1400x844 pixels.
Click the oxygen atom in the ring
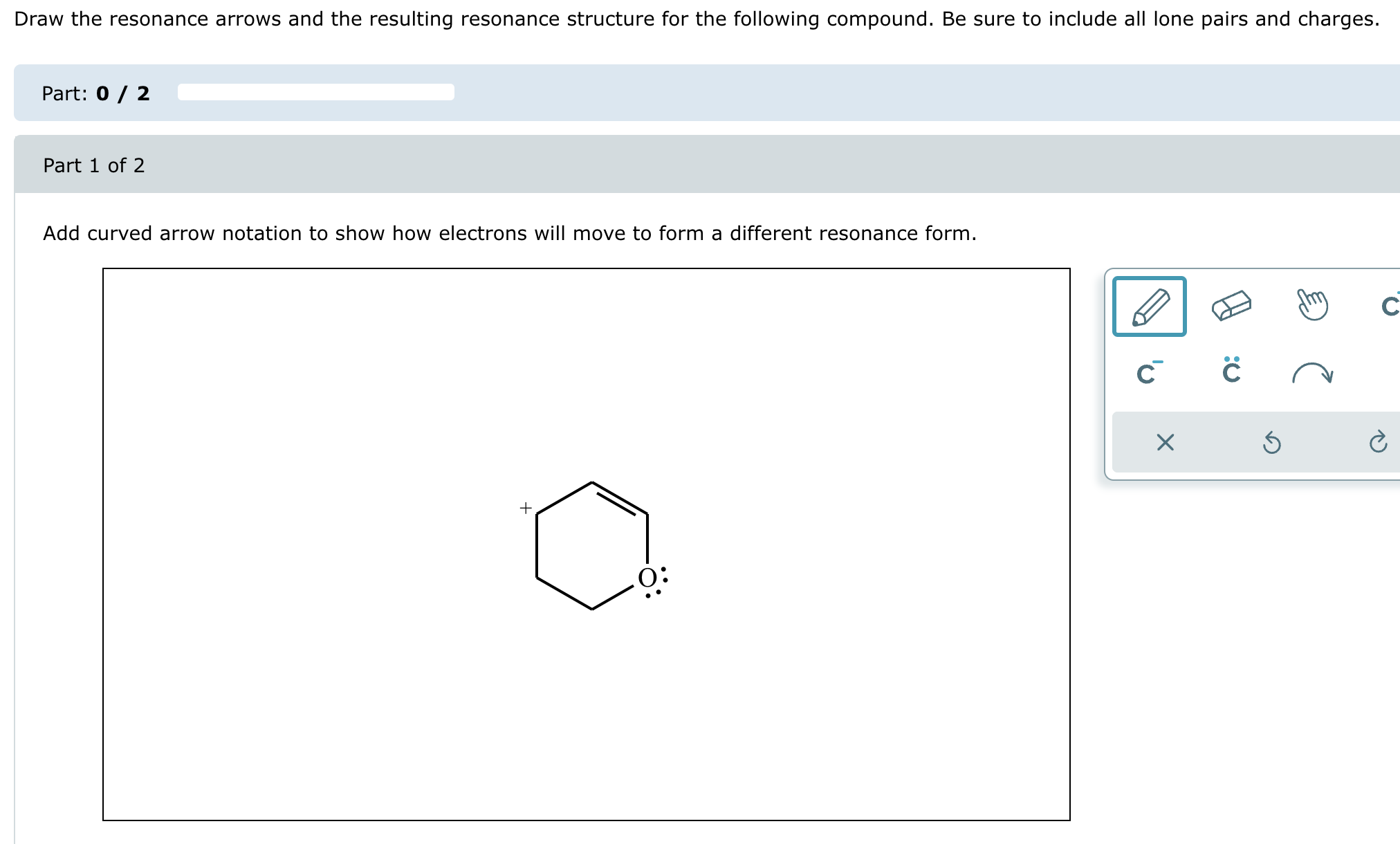click(x=647, y=578)
